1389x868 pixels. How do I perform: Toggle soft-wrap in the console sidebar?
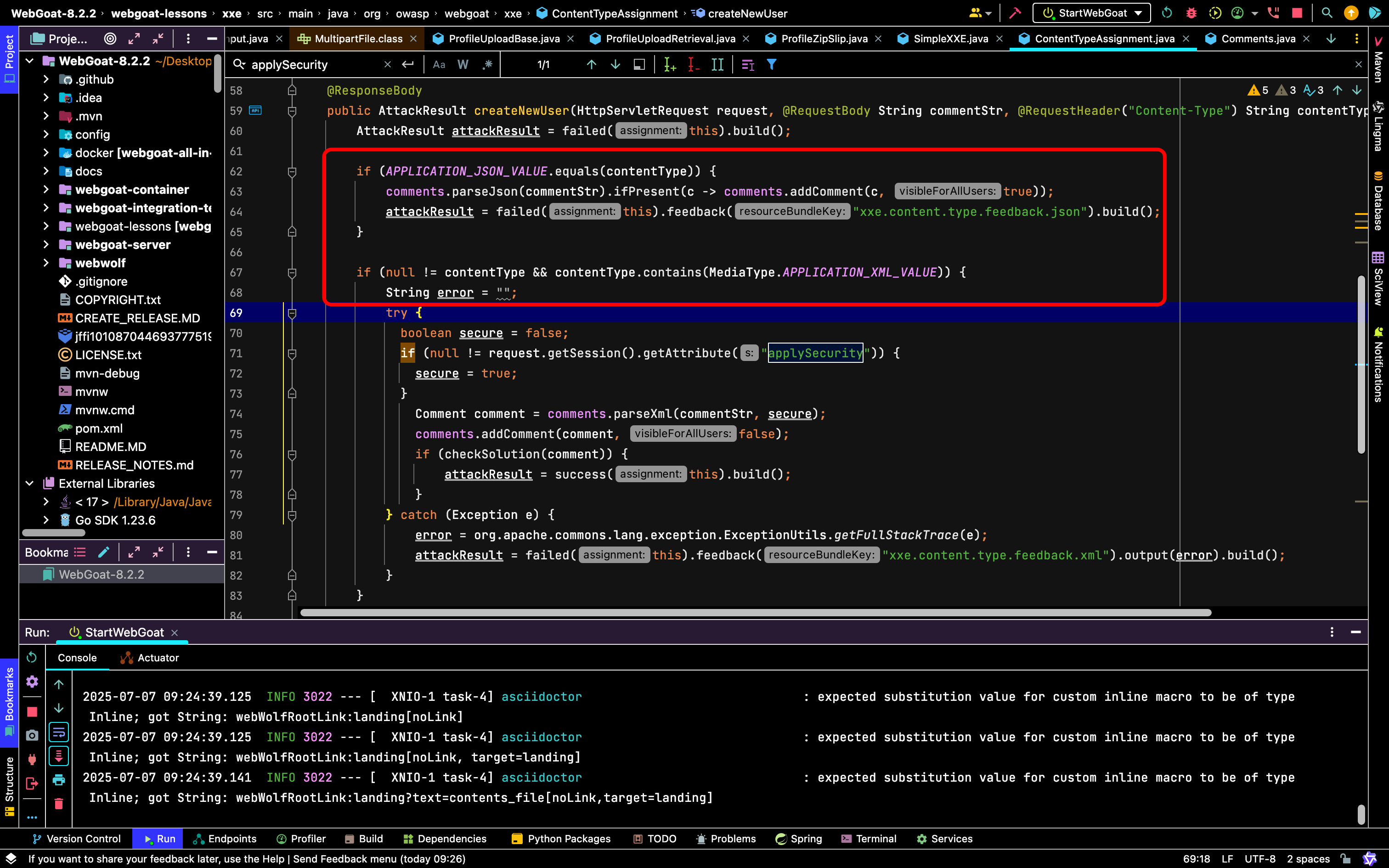point(58,732)
